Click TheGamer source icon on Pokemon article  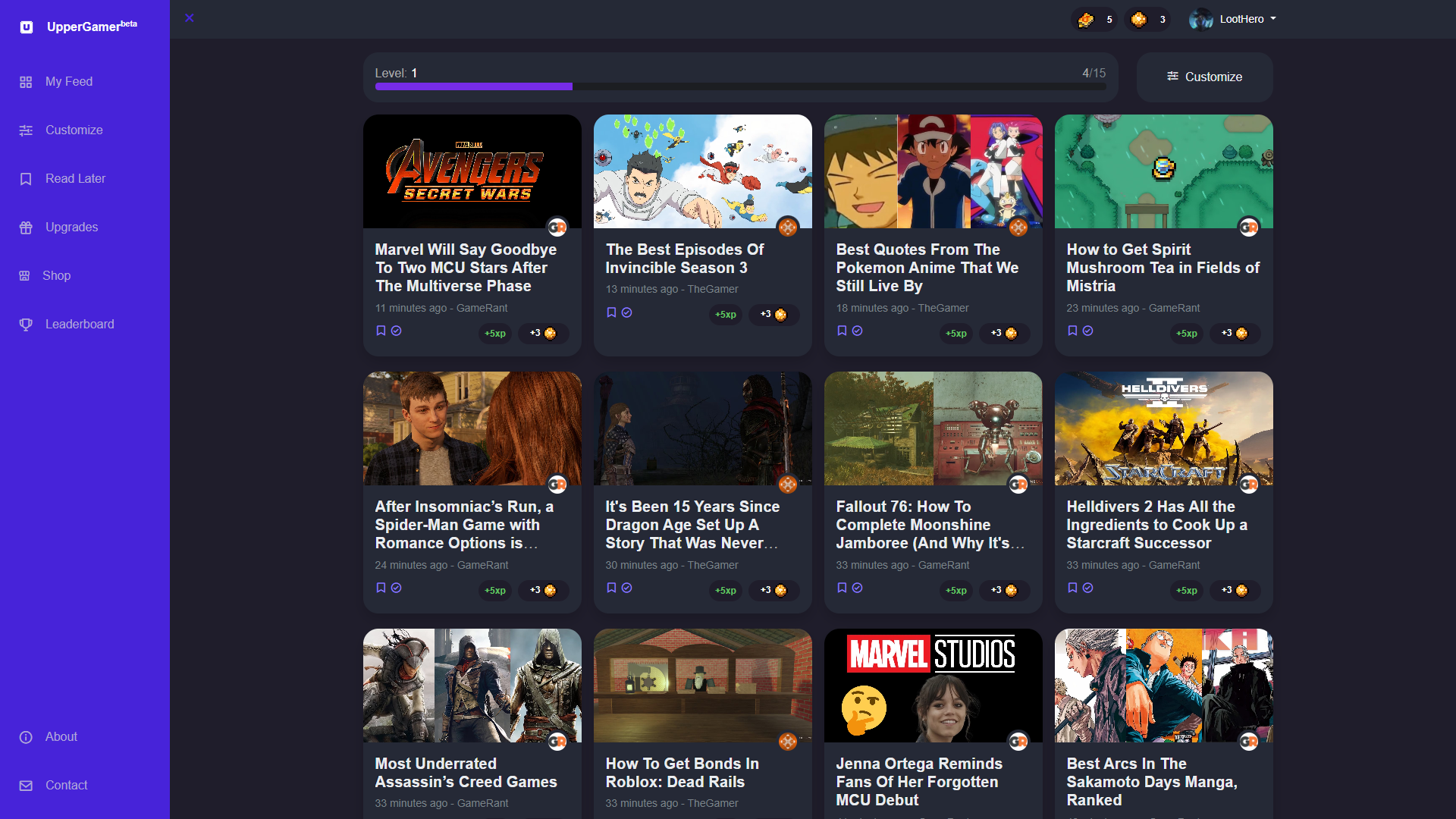[x=1018, y=227]
